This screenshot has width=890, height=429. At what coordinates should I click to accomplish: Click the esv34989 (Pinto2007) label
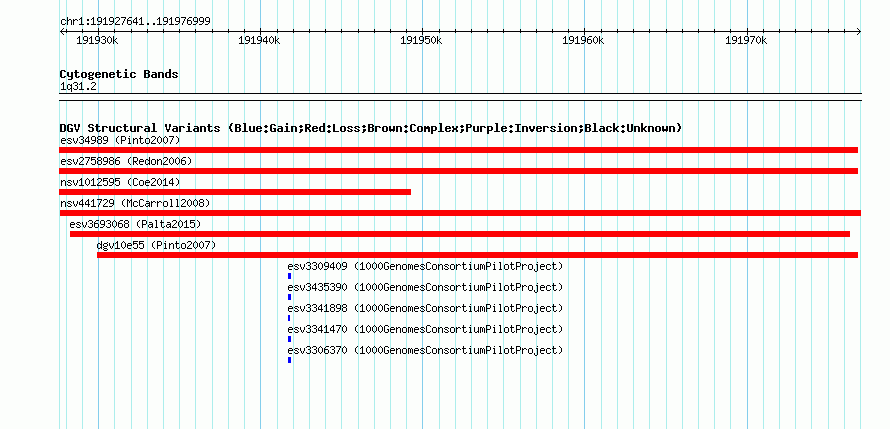tap(120, 140)
